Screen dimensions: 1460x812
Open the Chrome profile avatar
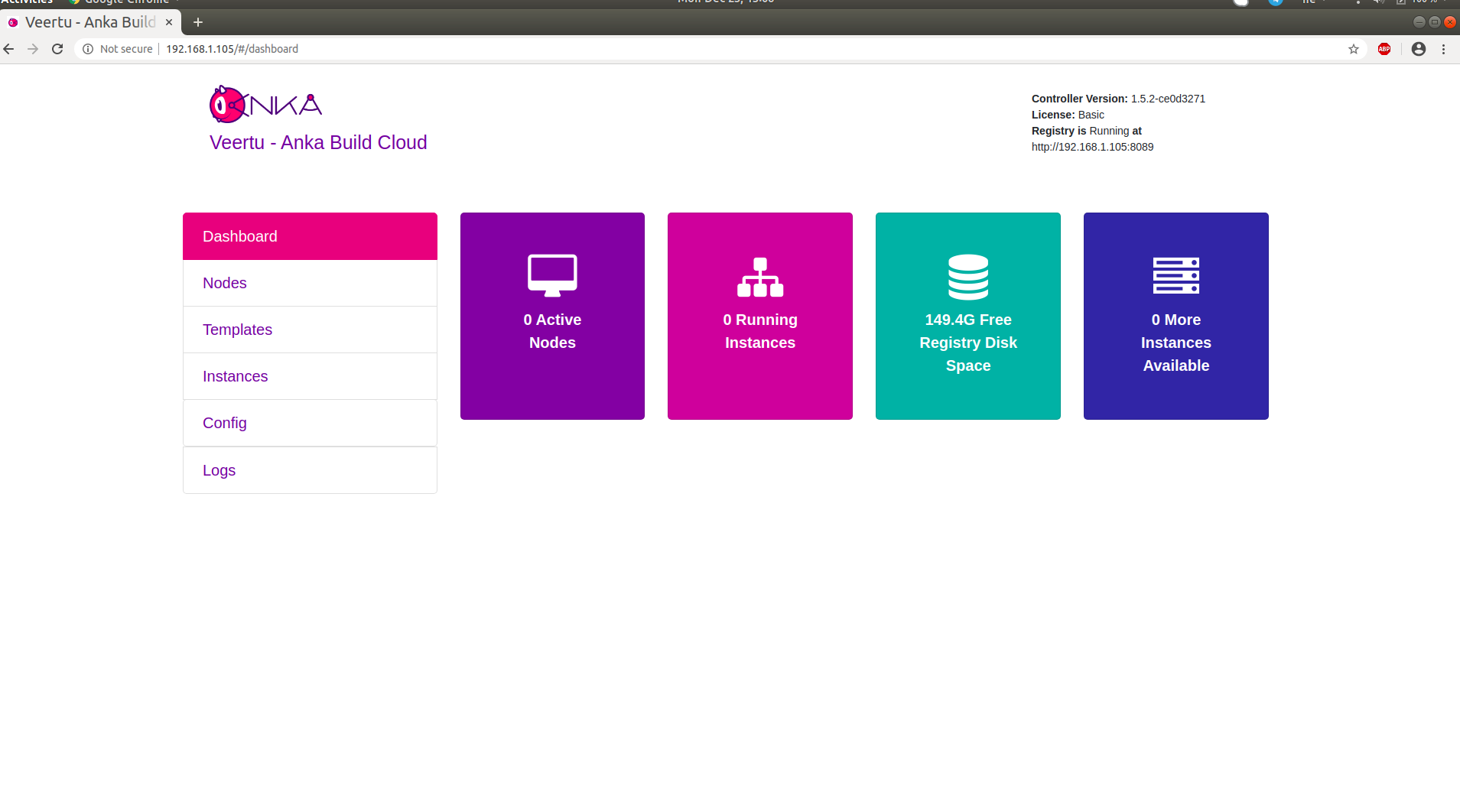(x=1419, y=48)
